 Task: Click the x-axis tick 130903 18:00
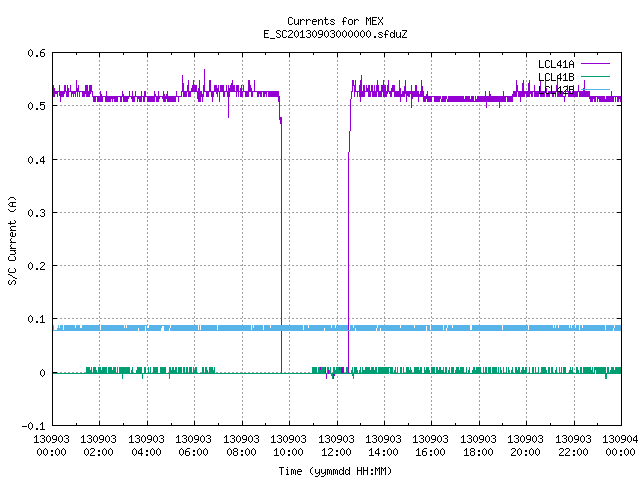(x=478, y=446)
